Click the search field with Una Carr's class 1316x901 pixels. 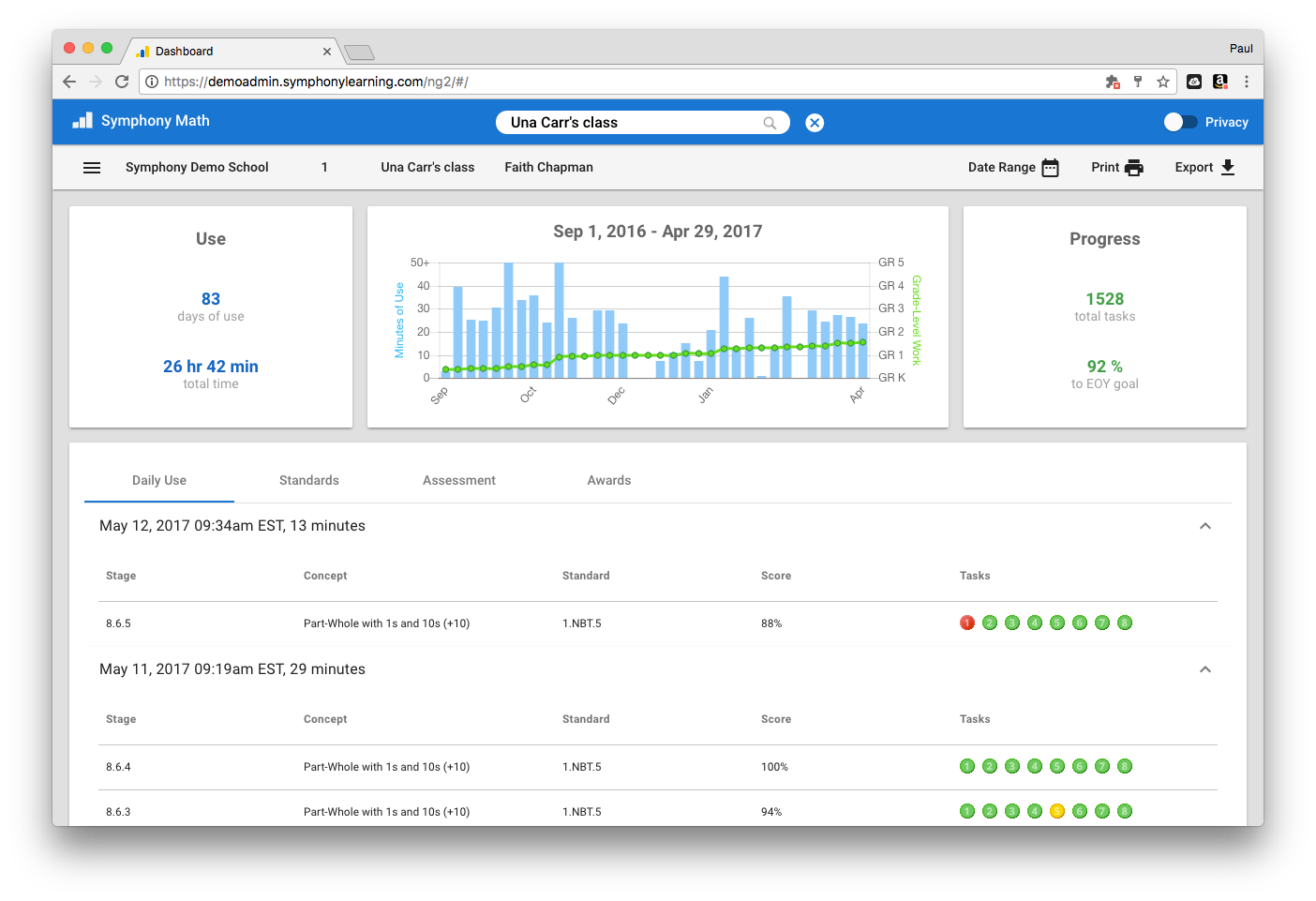point(642,123)
